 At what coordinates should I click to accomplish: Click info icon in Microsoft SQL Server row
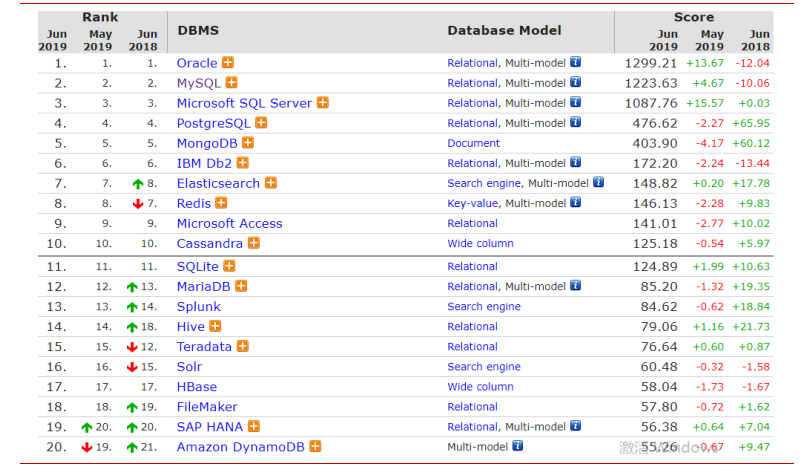575,102
